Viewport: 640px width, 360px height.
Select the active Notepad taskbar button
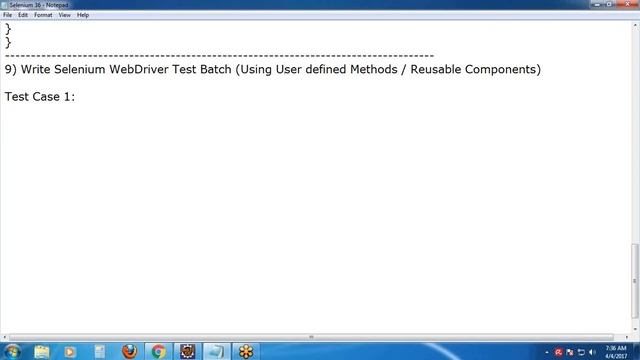point(216,351)
